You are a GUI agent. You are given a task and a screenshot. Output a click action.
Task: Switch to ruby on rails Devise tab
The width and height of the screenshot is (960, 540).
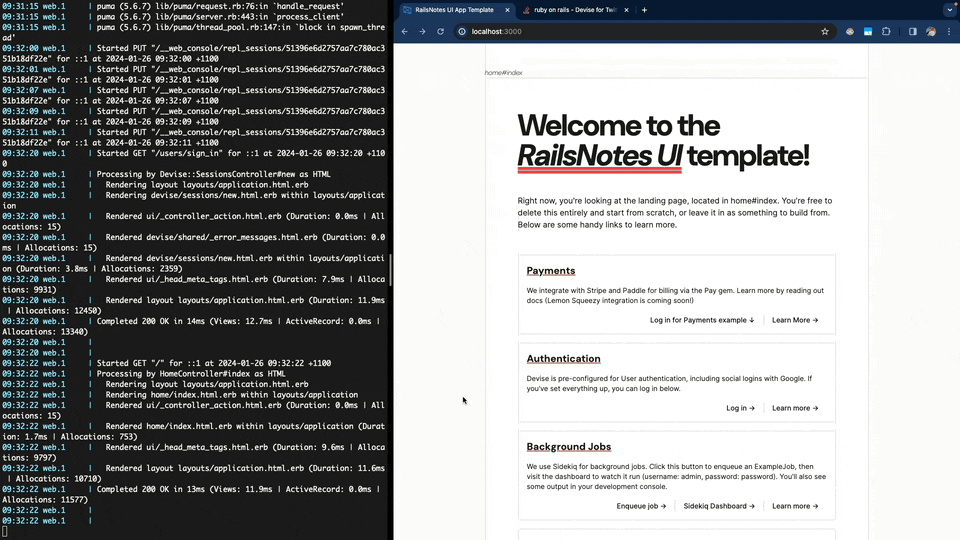click(574, 10)
